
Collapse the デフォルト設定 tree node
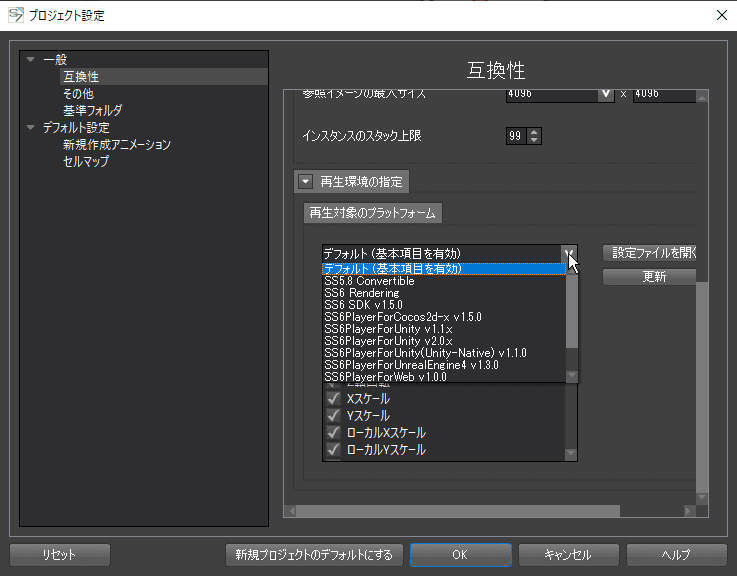point(31,127)
